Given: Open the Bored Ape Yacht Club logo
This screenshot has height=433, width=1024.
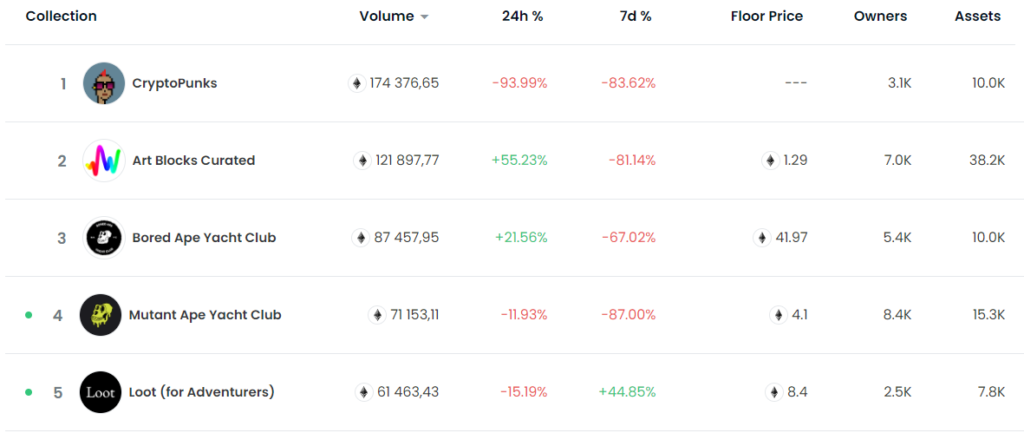Looking at the screenshot, I should (104, 238).
